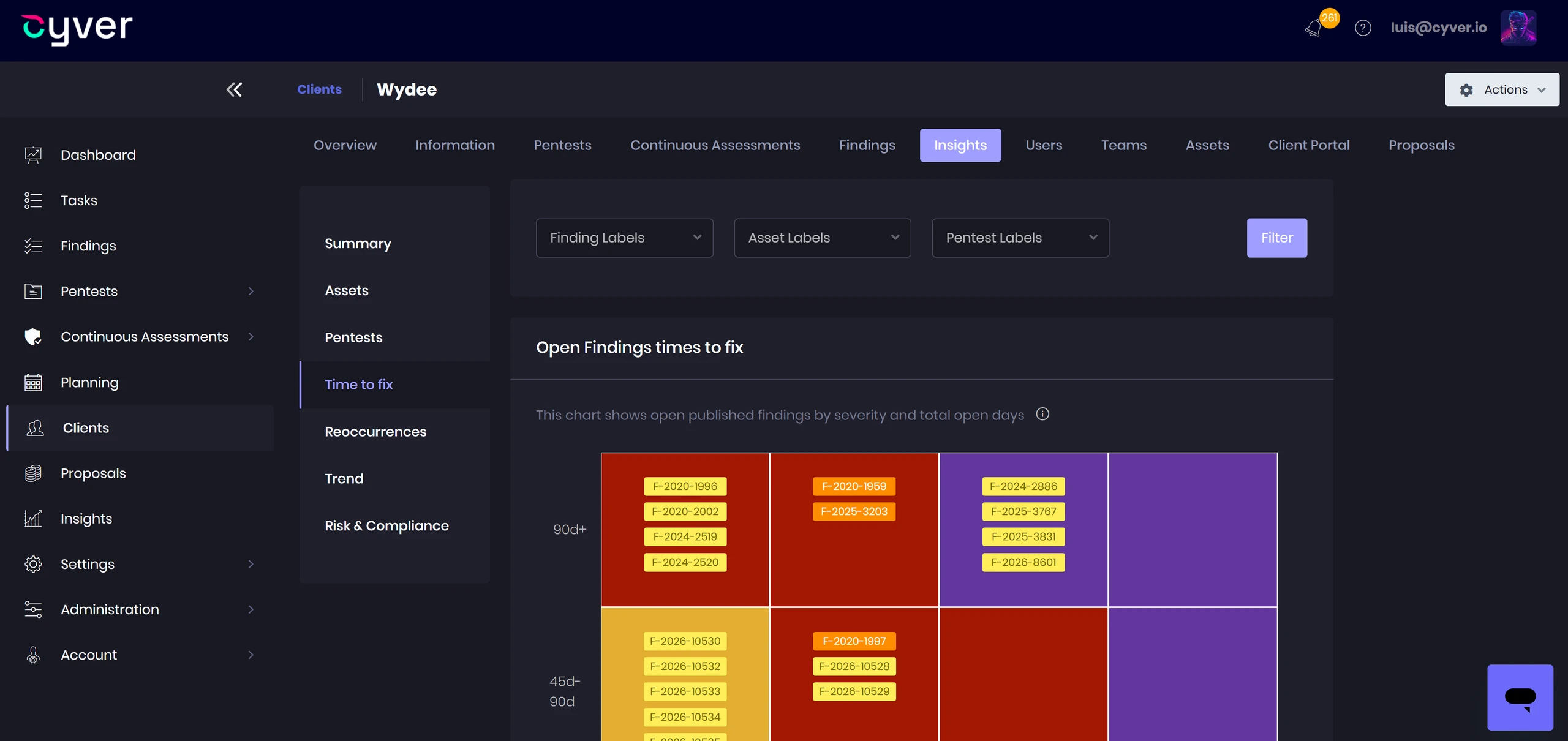1568x741 pixels.
Task: Collapse the sidebar with double chevron icon
Action: [x=234, y=89]
